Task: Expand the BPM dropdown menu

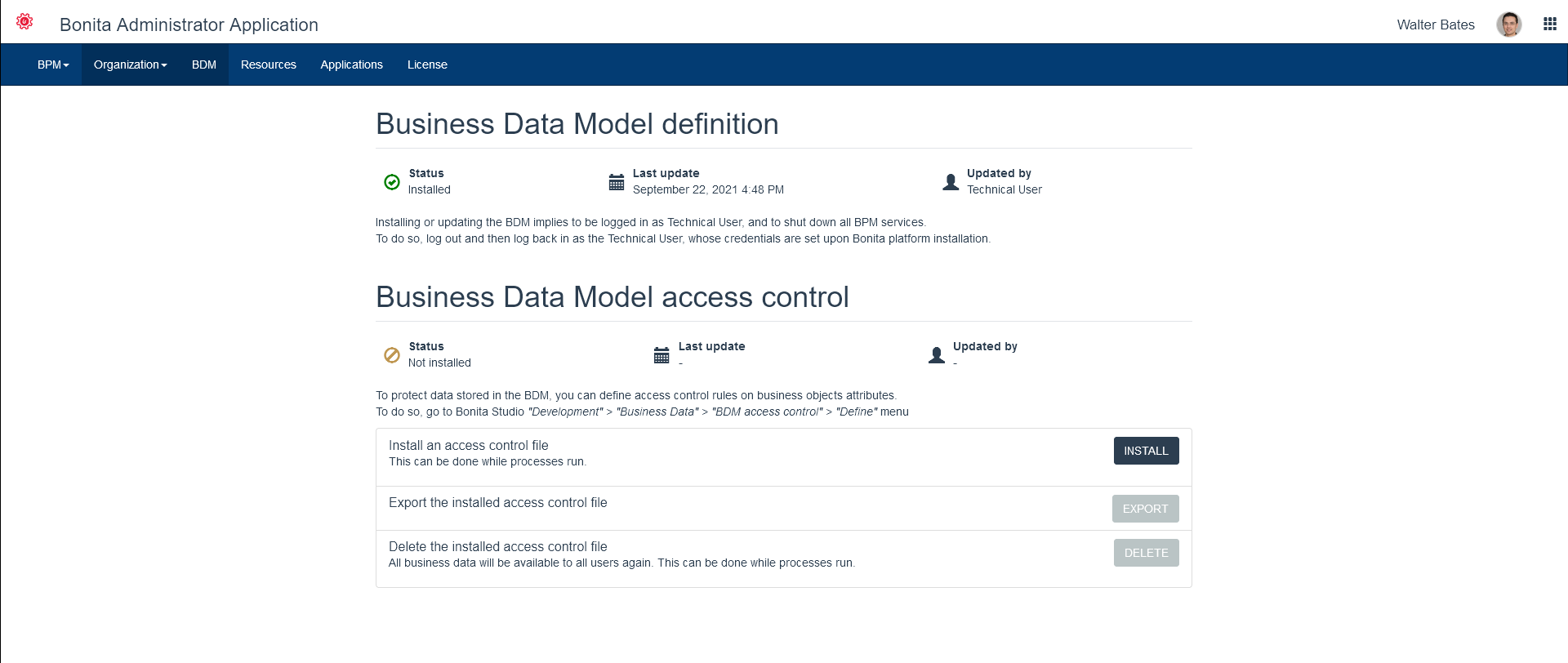Action: [53, 65]
